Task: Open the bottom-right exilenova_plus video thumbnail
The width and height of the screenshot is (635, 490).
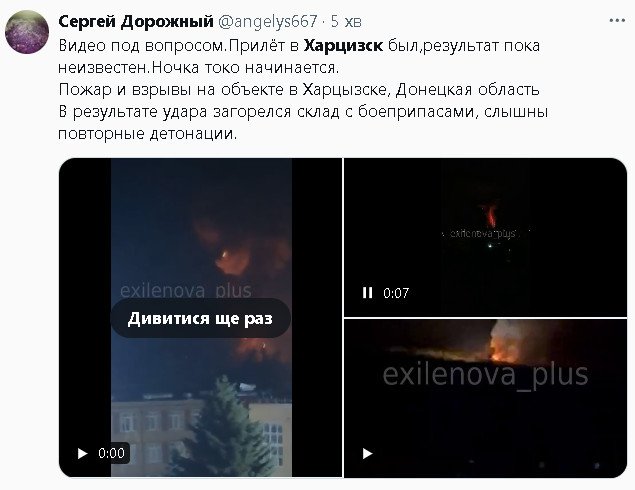Action: (x=485, y=398)
